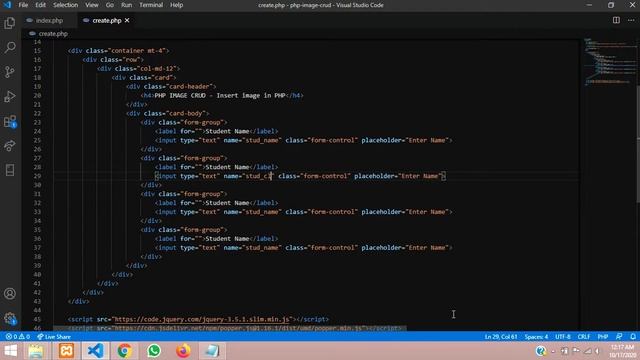The width and height of the screenshot is (640, 360).
Task: Close the create.php tab
Action: [x=127, y=20]
